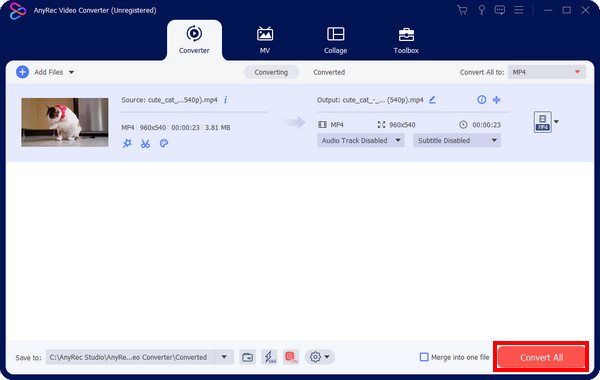Click the register key icon
This screenshot has width=600, height=380.
coord(481,10)
